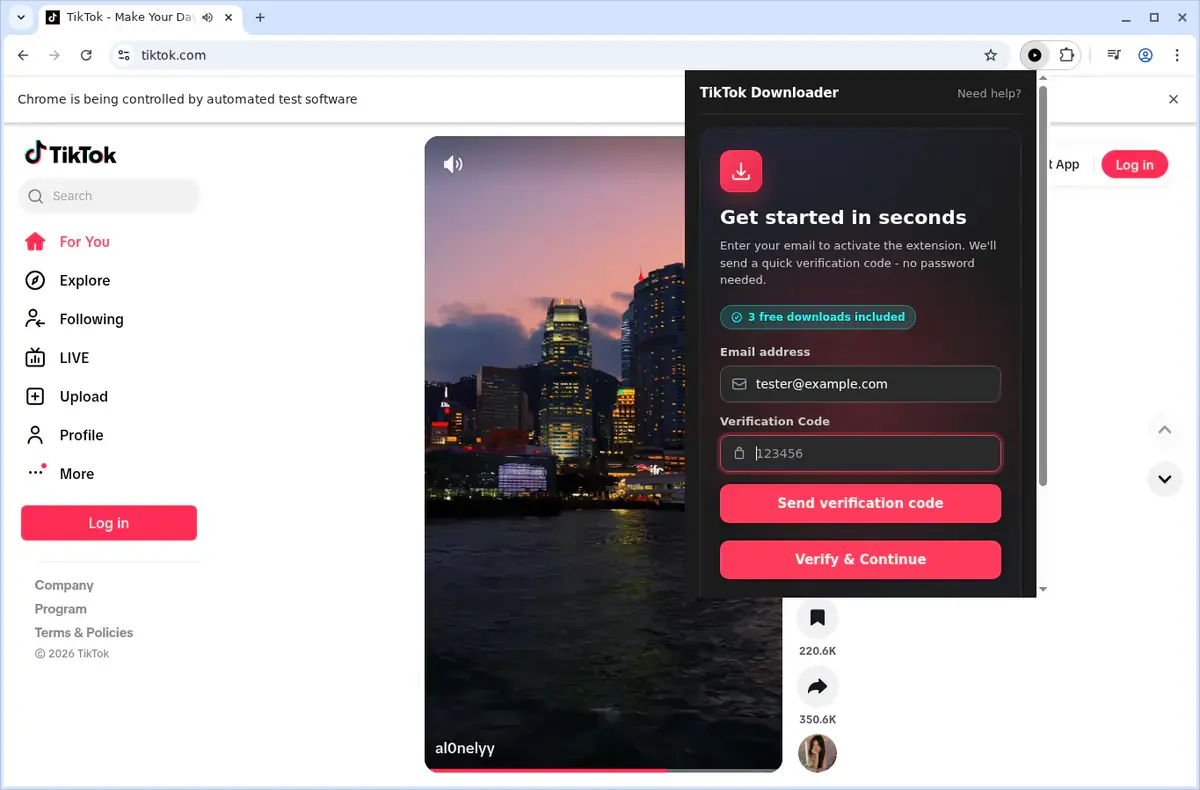Expand the Program footer section

pos(61,609)
